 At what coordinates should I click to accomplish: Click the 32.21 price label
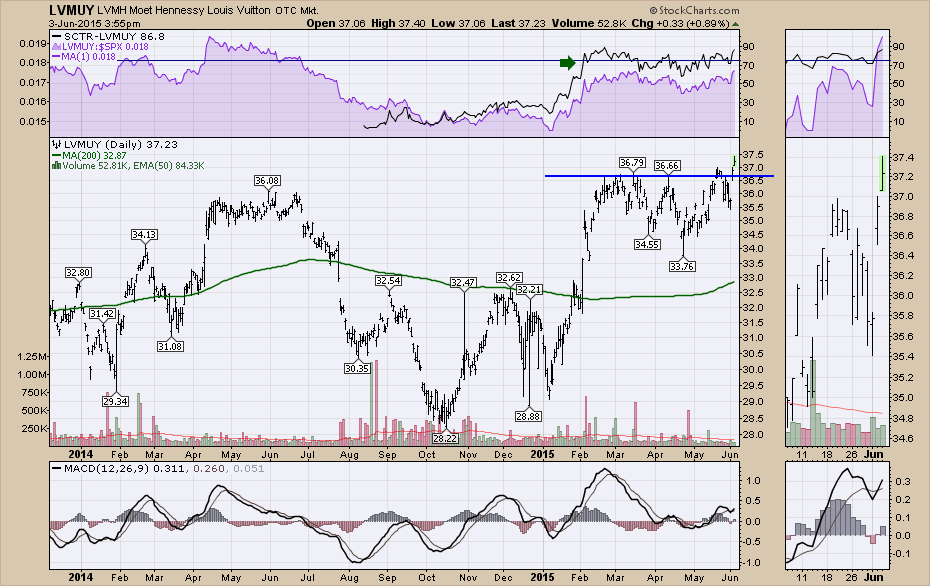point(529,289)
